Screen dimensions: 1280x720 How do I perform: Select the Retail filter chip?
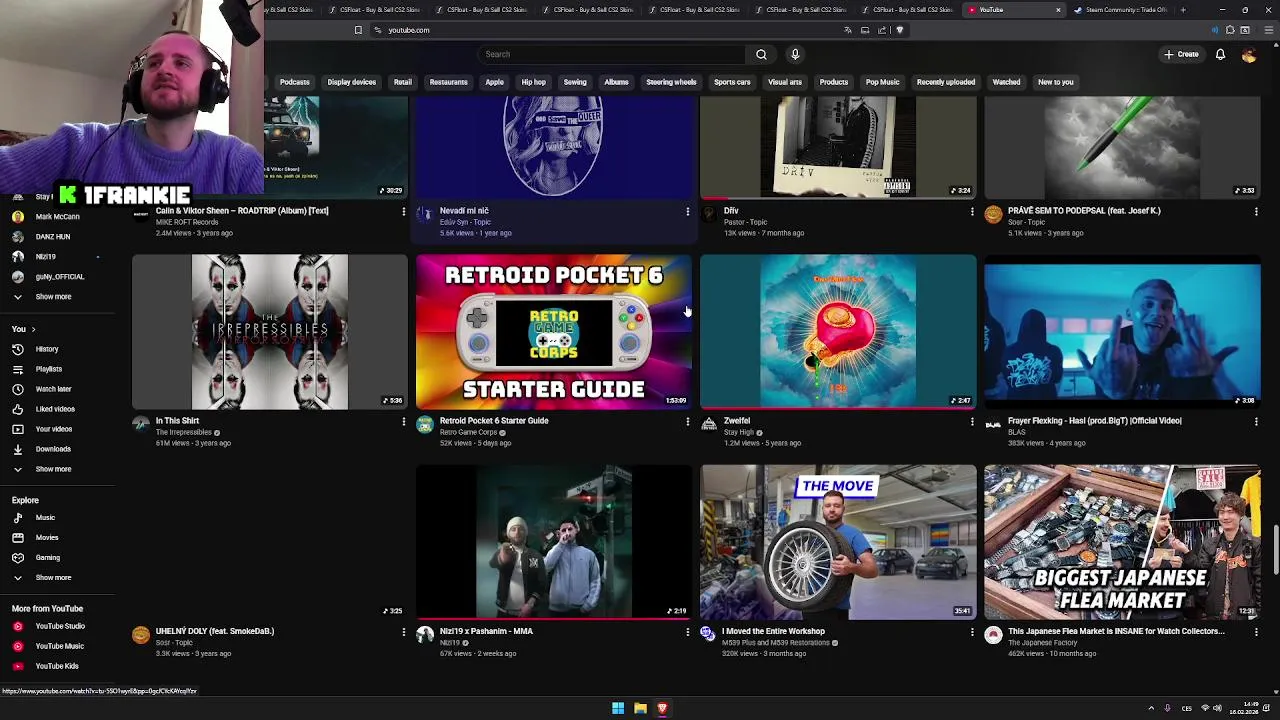coord(402,82)
